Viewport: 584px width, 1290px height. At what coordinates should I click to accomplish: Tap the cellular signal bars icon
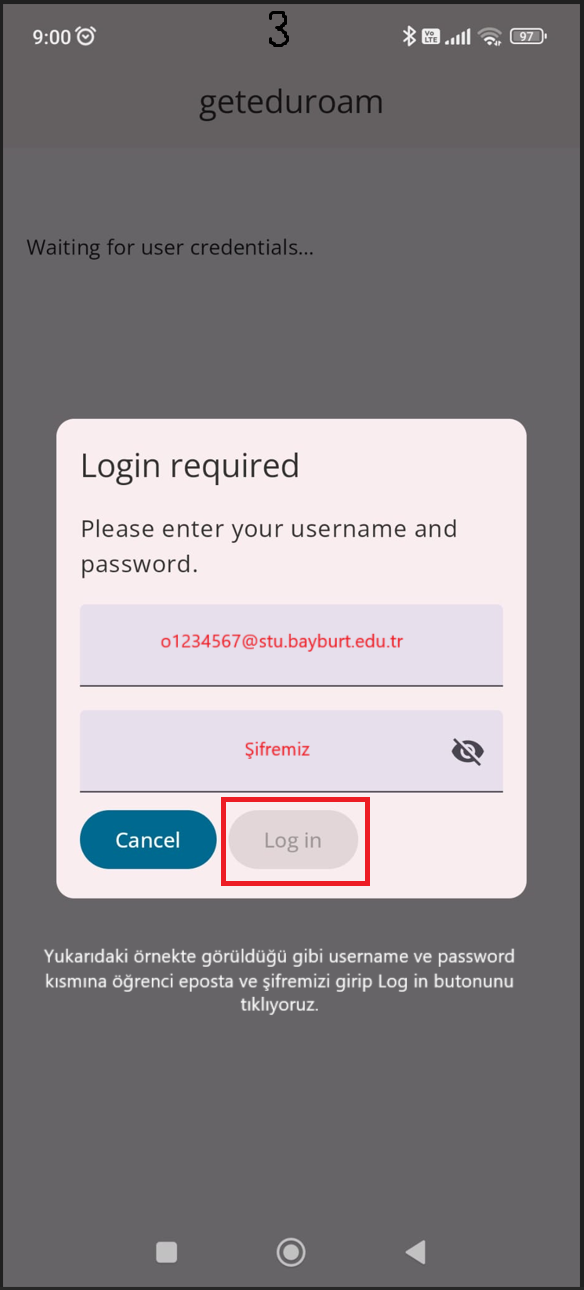click(458, 37)
